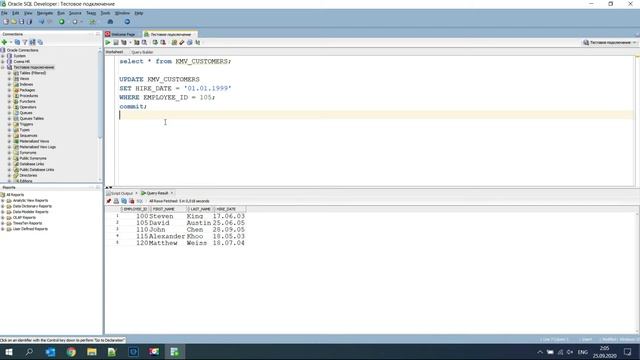
Task: Click the EMPLOYEE_ID column header
Action: pyautogui.click(x=135, y=209)
